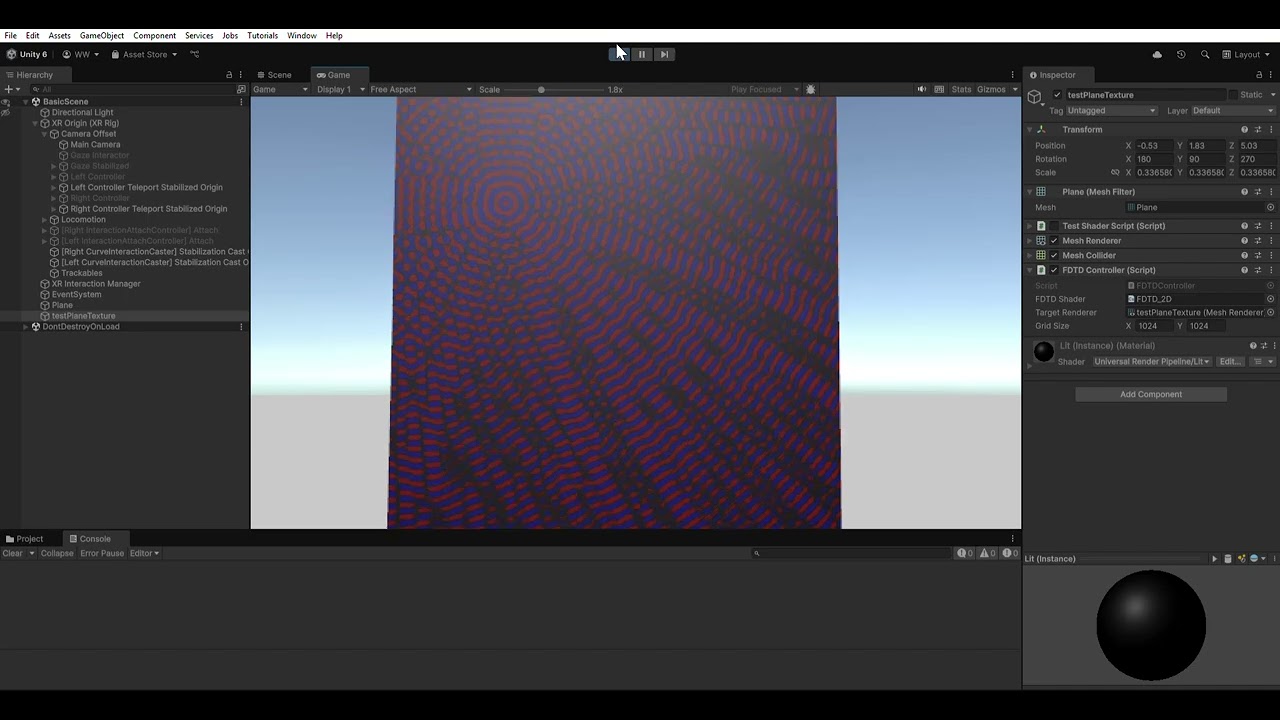Toggle the frame debugger bug icon
Viewport: 1280px width, 720px height.
click(811, 89)
